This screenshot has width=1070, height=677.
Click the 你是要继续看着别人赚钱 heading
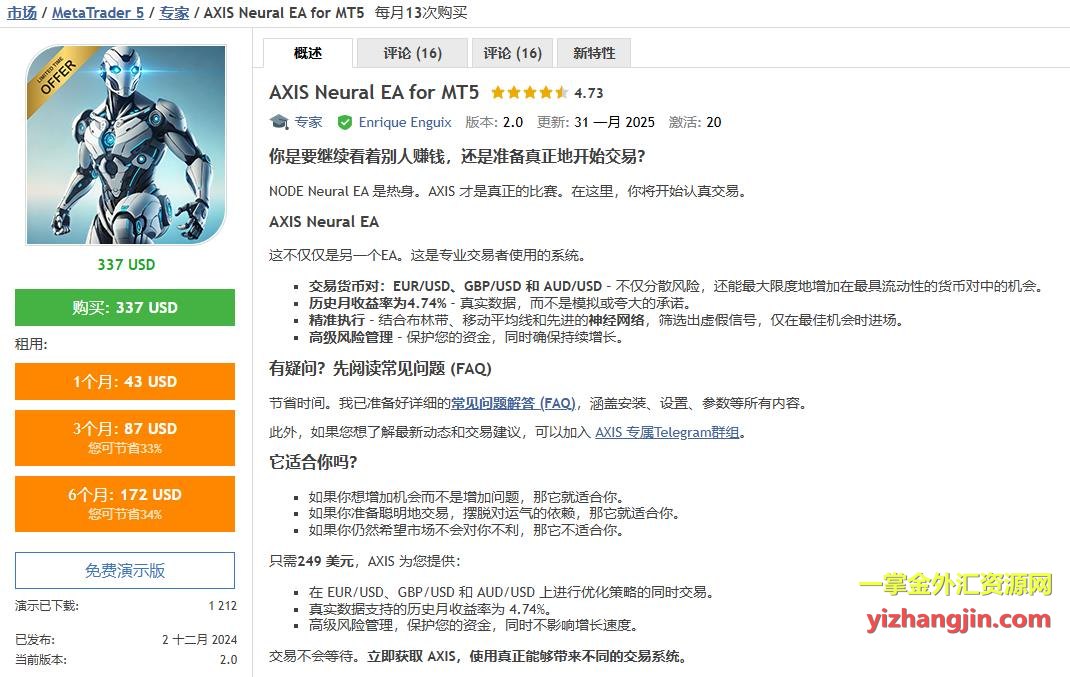point(457,156)
